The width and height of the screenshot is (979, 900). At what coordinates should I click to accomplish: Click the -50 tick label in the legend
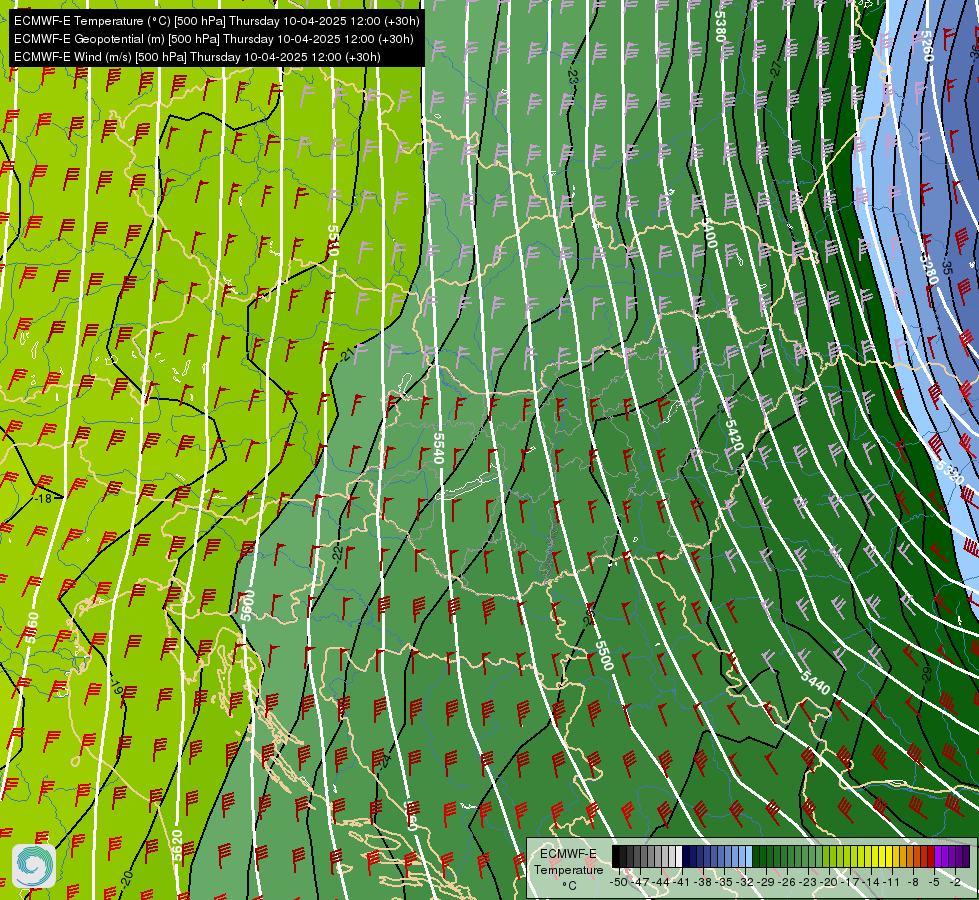click(619, 882)
